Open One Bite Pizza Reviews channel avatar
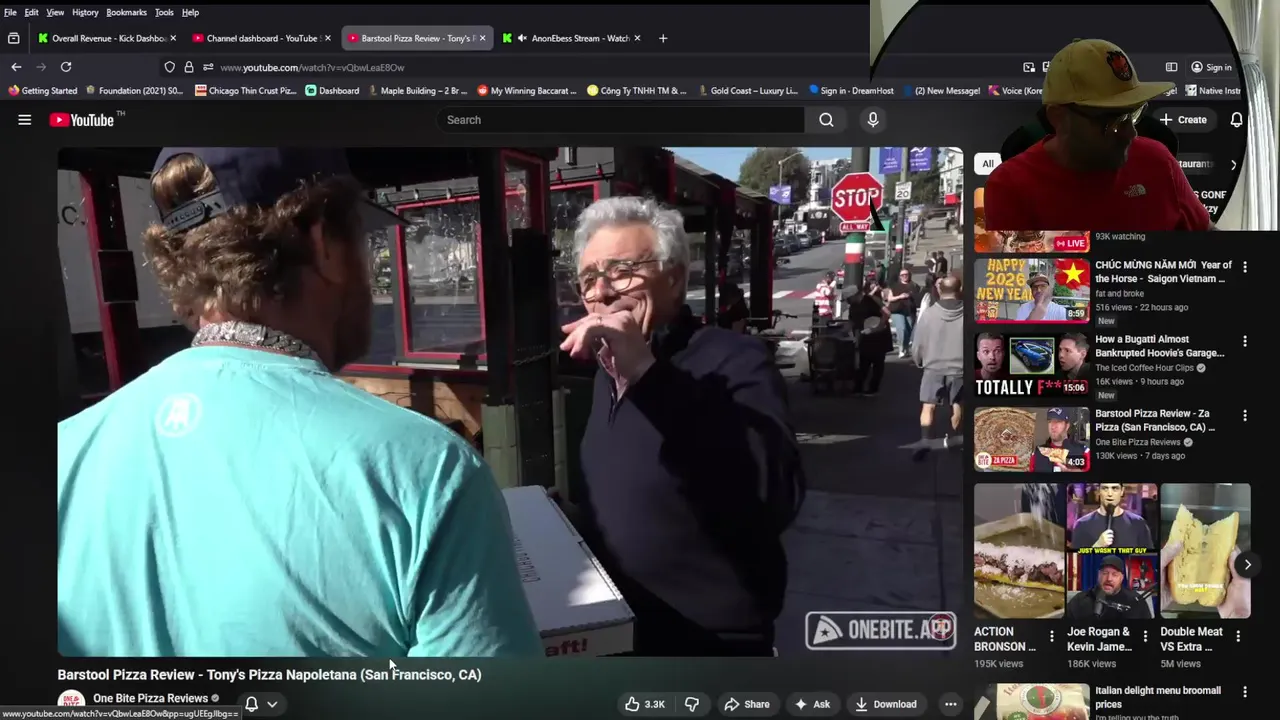This screenshot has width=1280, height=720. tap(71, 704)
